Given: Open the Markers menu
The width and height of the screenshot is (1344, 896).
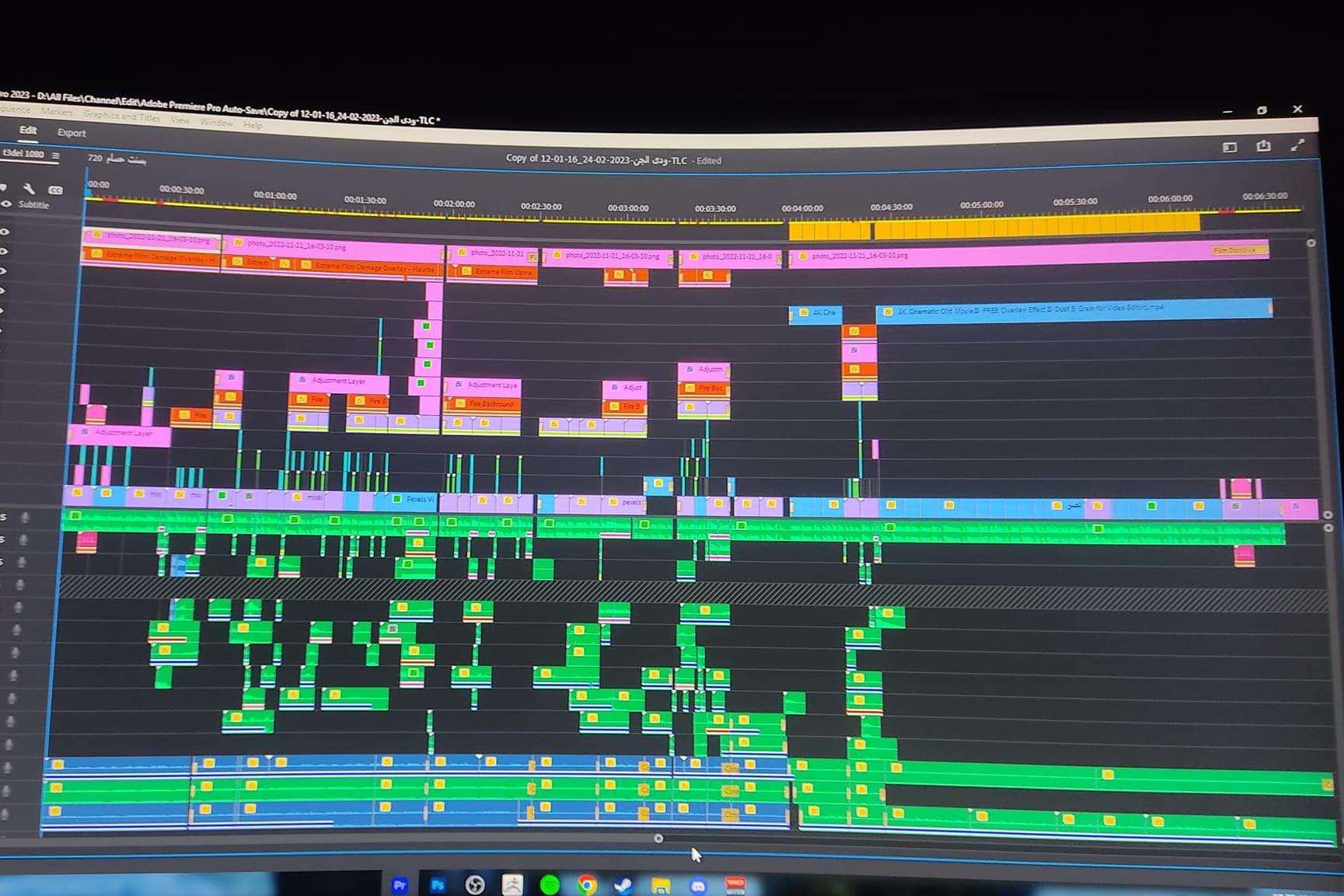Looking at the screenshot, I should (57, 112).
